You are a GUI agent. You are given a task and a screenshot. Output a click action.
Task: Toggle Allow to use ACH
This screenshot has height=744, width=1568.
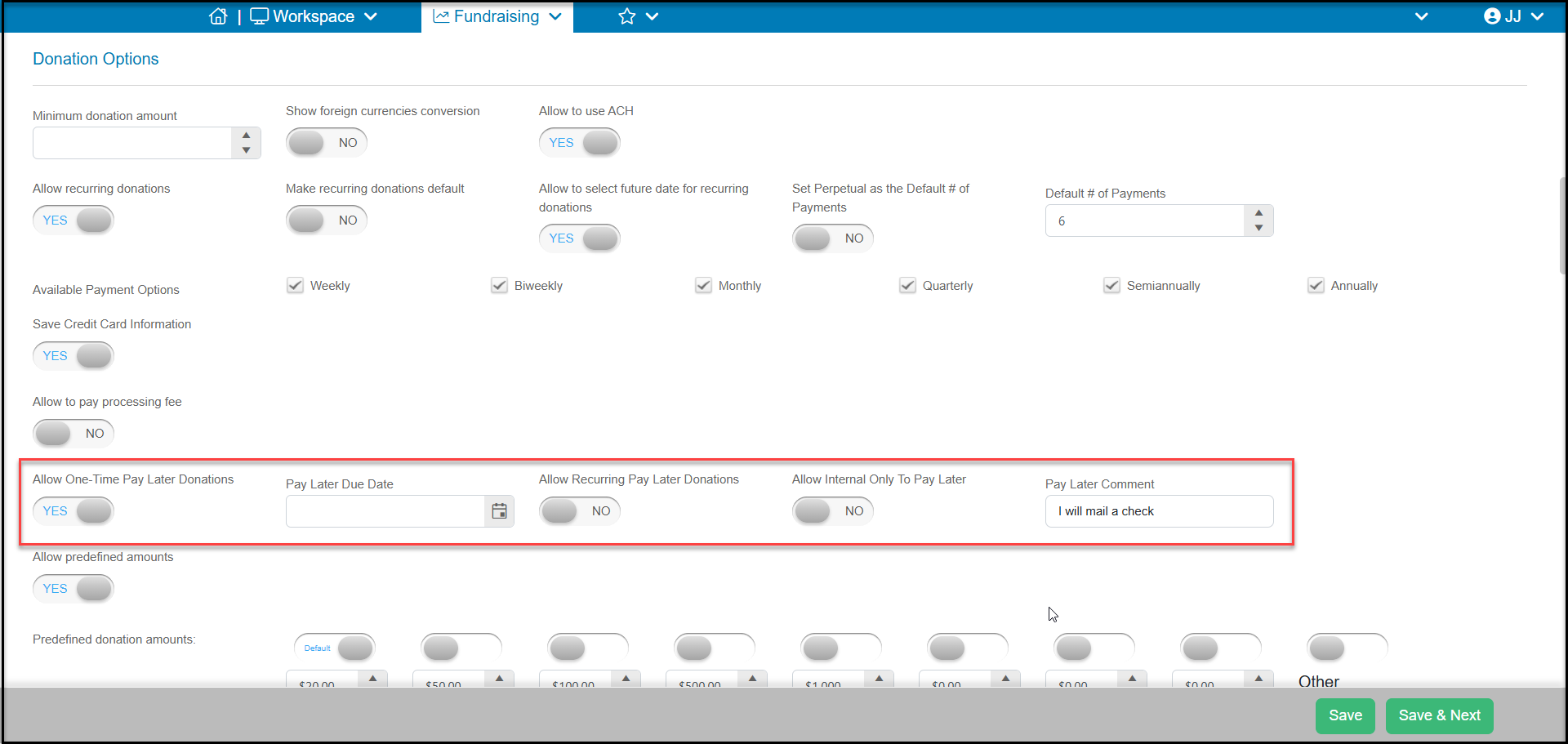tap(580, 143)
